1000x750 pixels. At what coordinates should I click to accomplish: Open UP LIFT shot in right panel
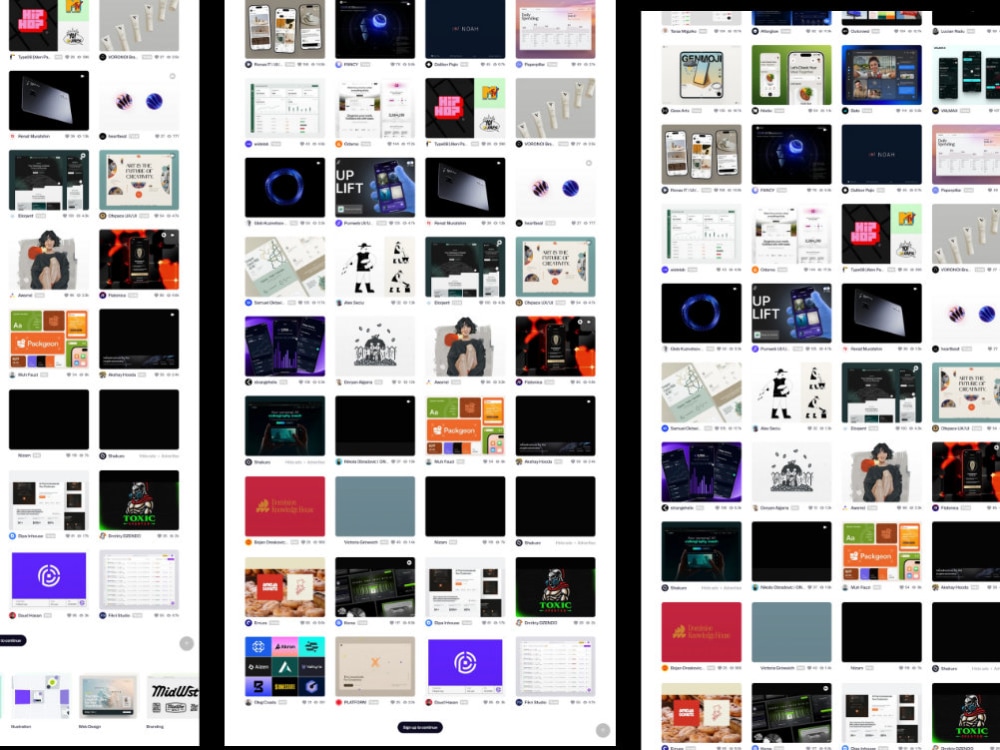point(791,313)
